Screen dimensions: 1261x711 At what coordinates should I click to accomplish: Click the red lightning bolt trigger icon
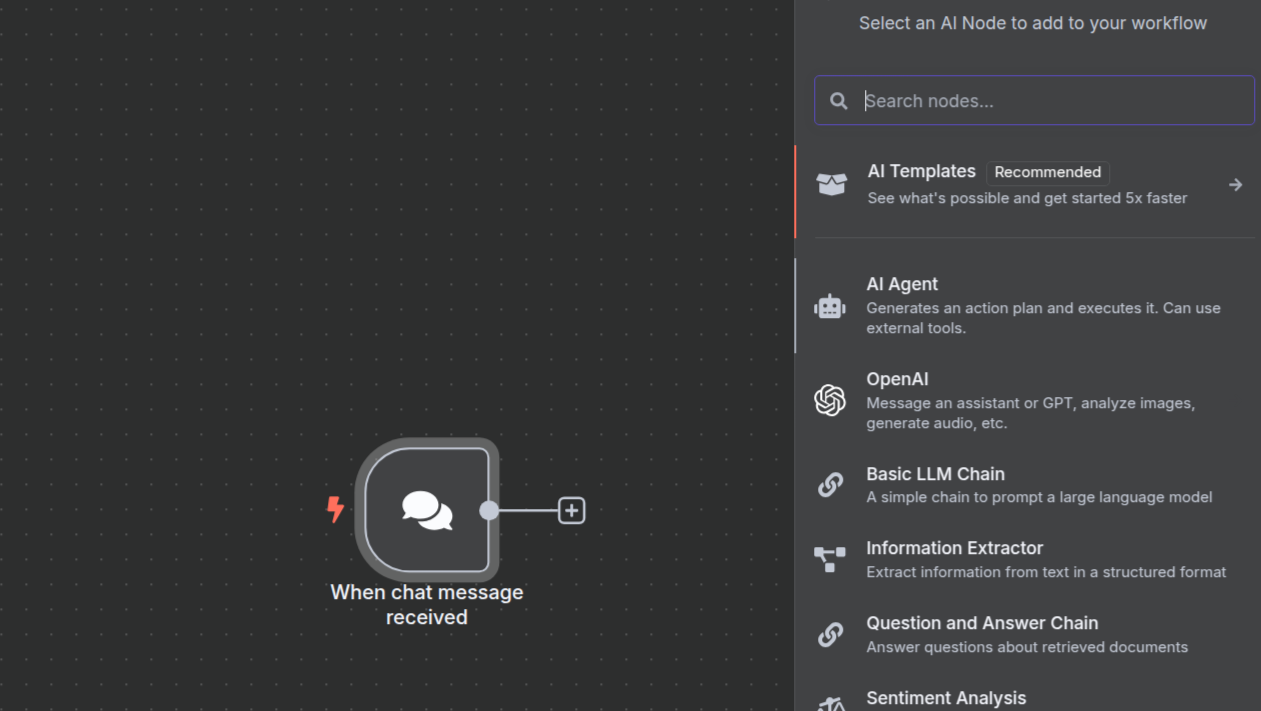pyautogui.click(x=336, y=509)
